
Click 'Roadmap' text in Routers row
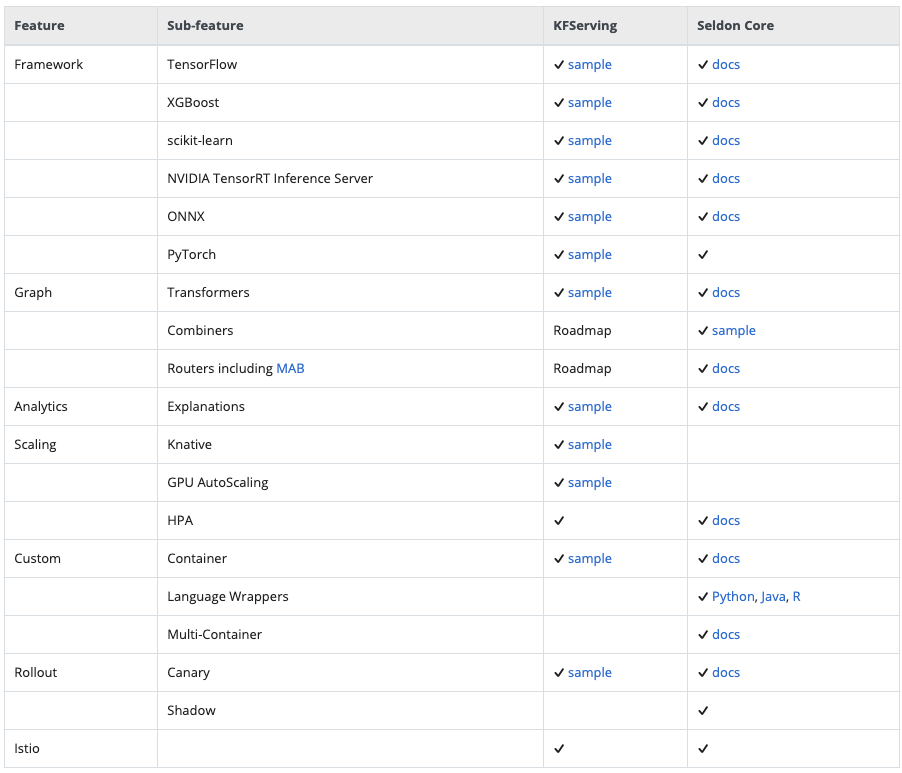click(x=582, y=368)
